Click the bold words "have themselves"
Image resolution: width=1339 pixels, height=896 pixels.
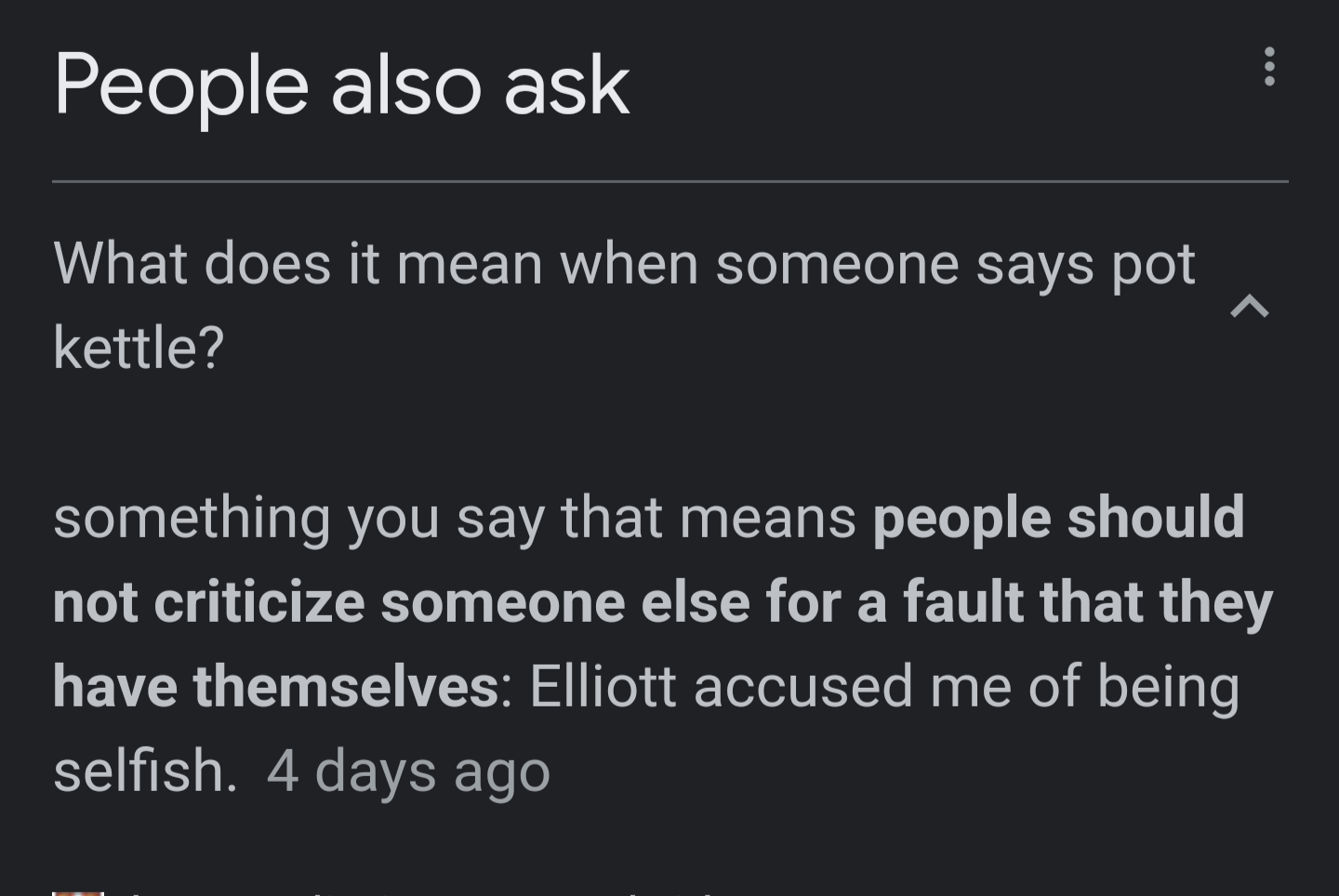click(275, 687)
